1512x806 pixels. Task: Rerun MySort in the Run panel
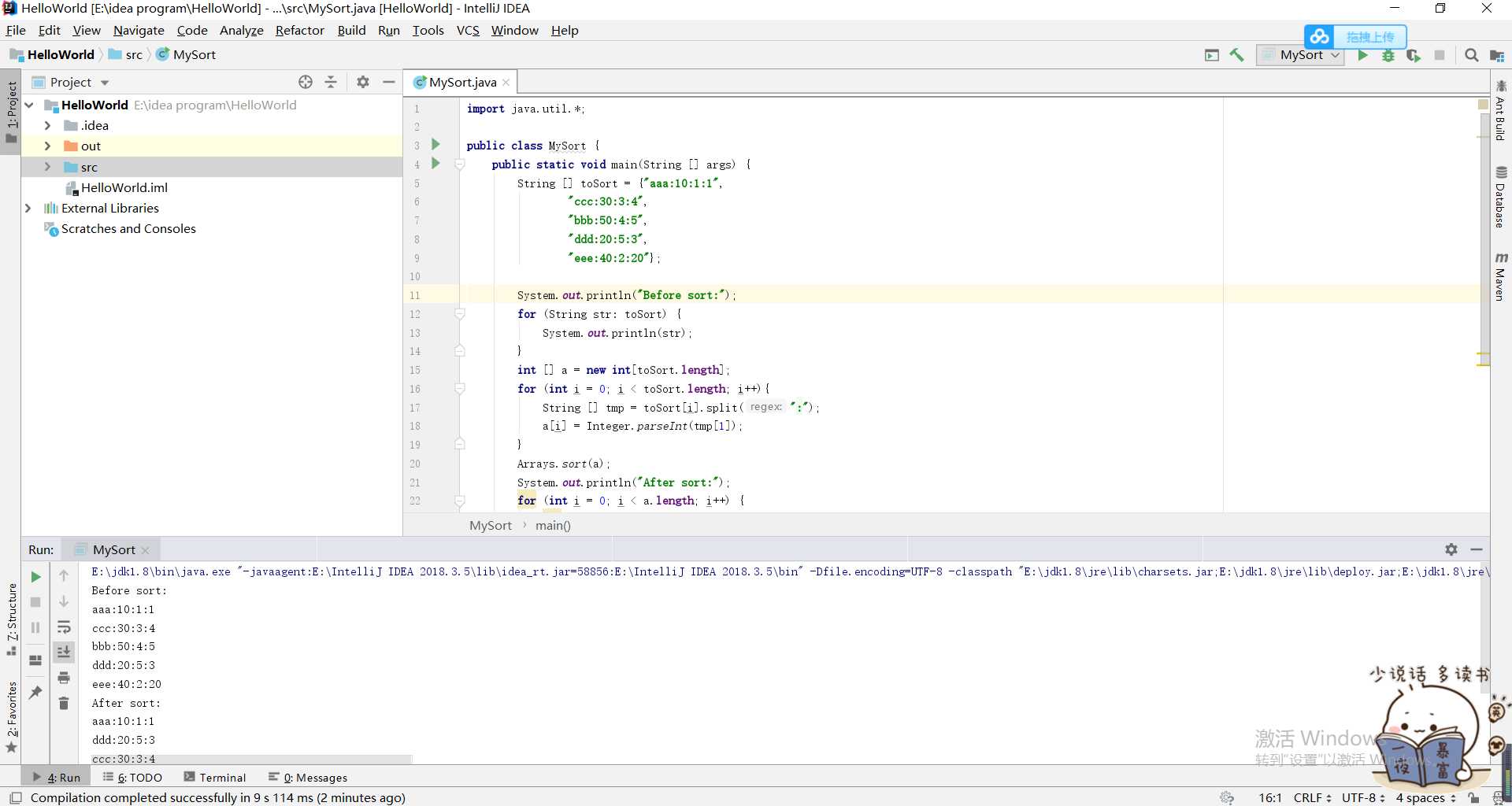point(35,577)
